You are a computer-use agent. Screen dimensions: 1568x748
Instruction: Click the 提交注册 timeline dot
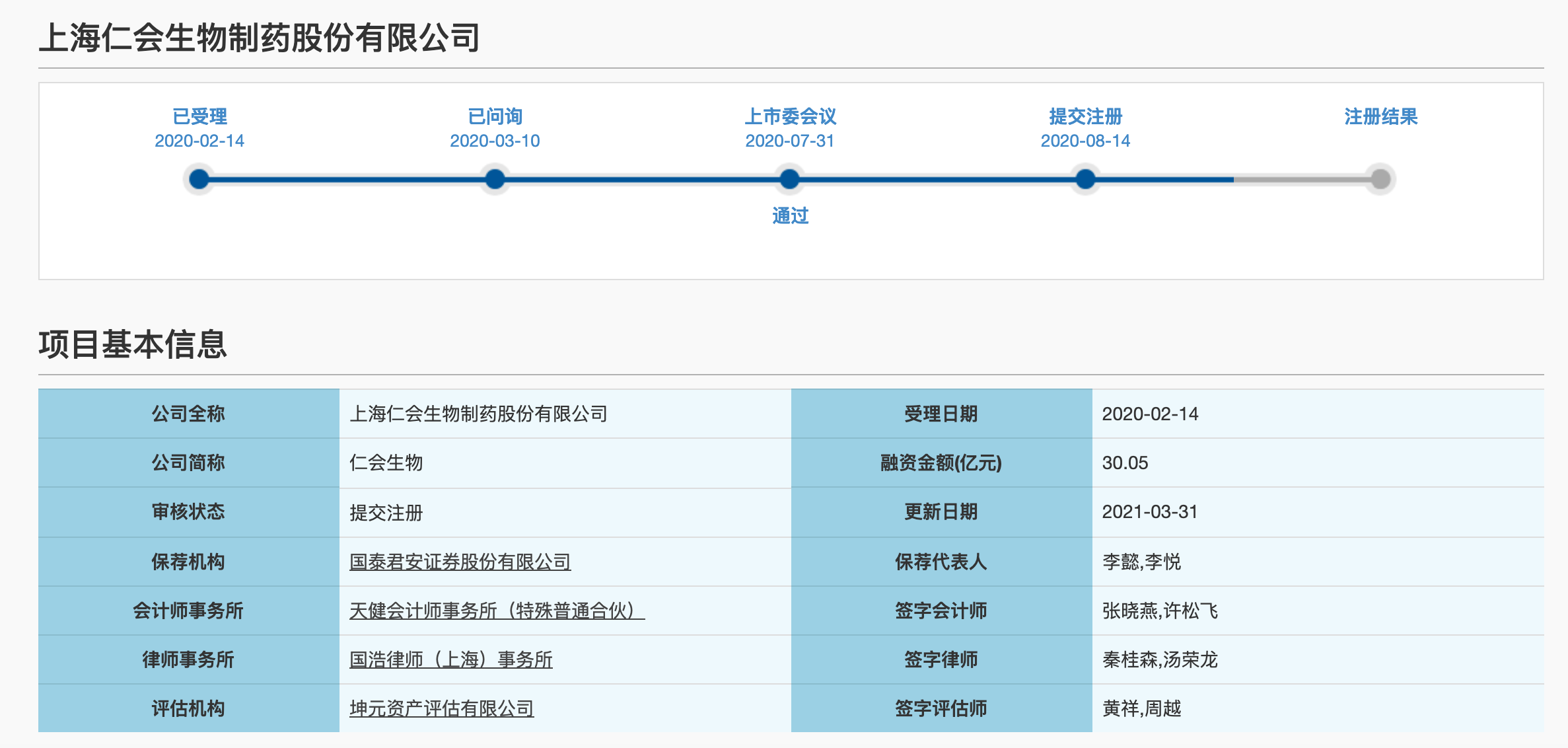pyautogui.click(x=1085, y=179)
